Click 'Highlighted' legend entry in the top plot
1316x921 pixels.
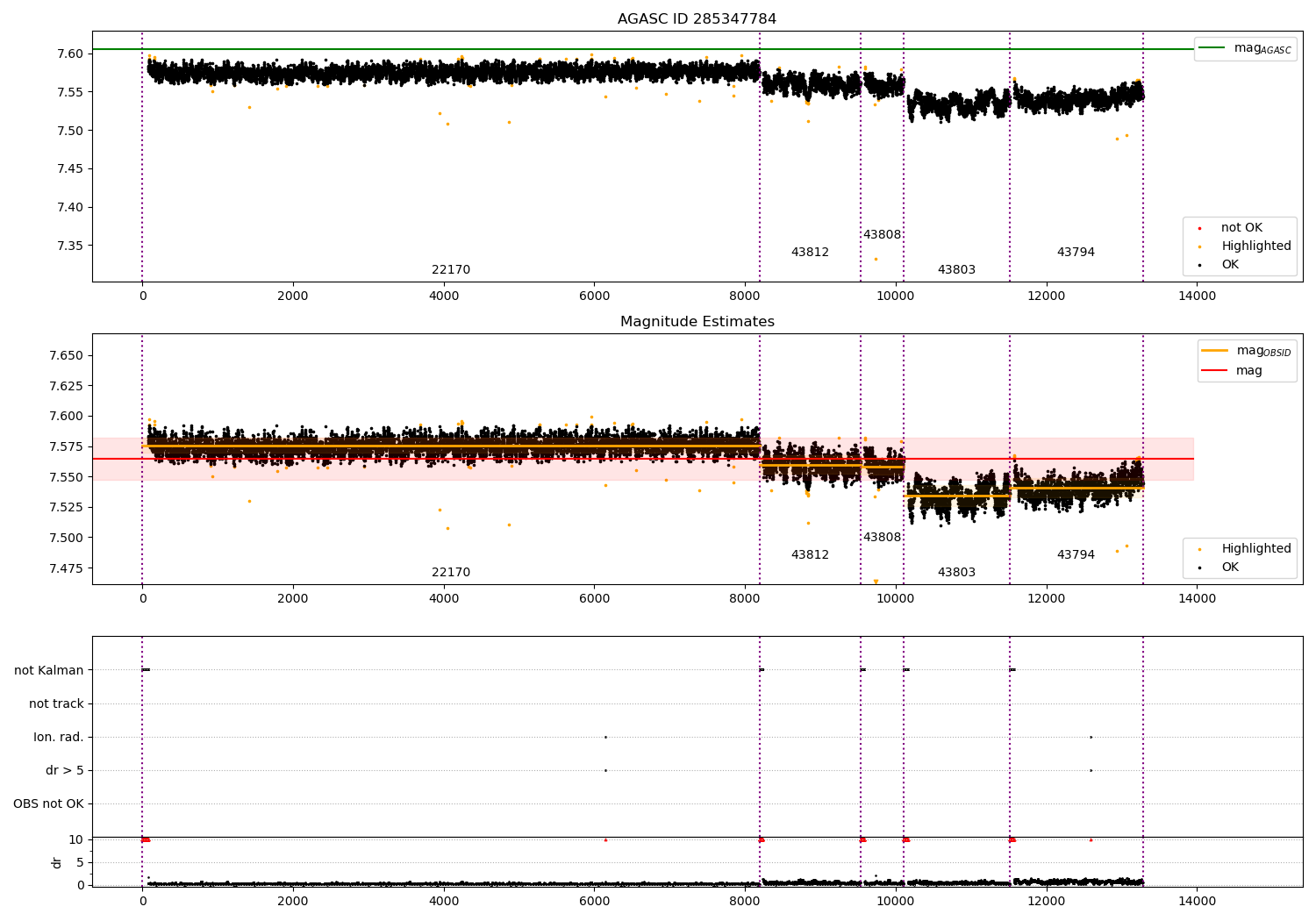(x=1244, y=246)
